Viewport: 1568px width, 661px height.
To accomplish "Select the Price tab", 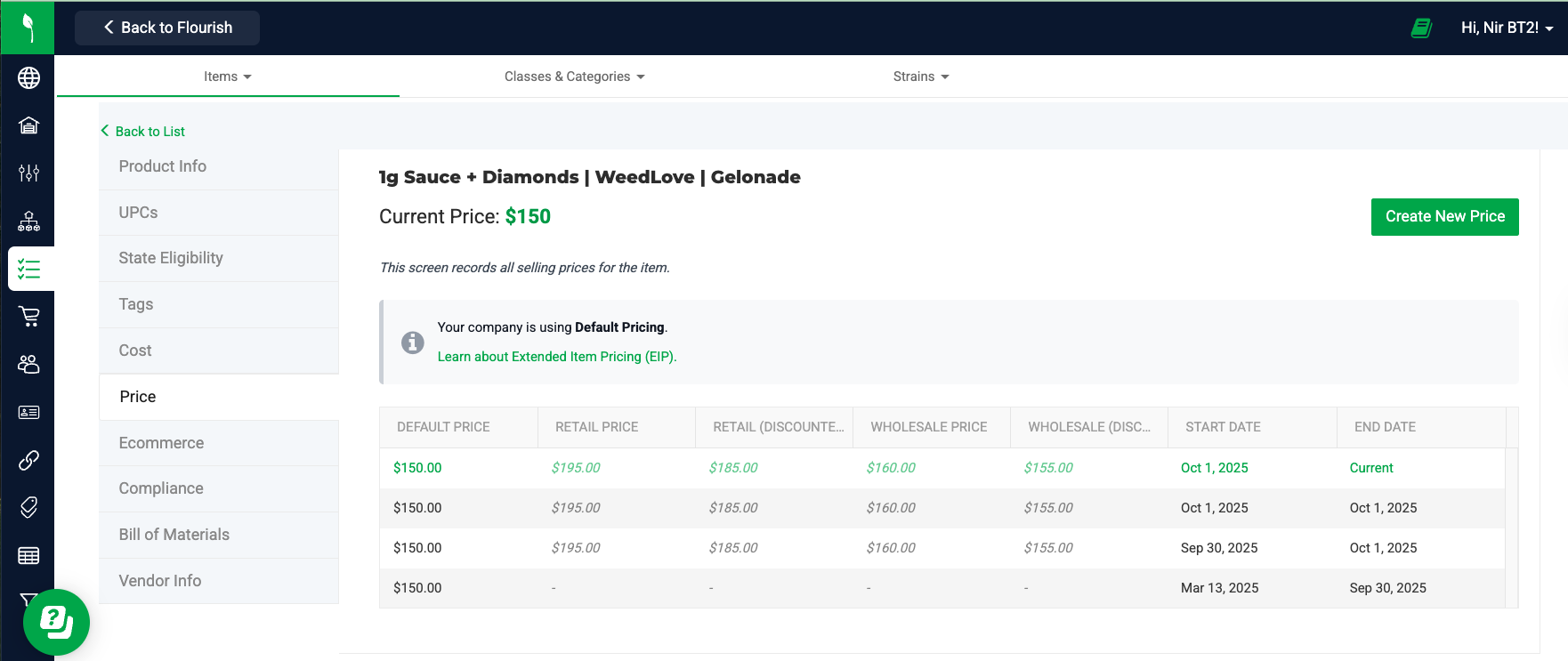I will tap(219, 397).
